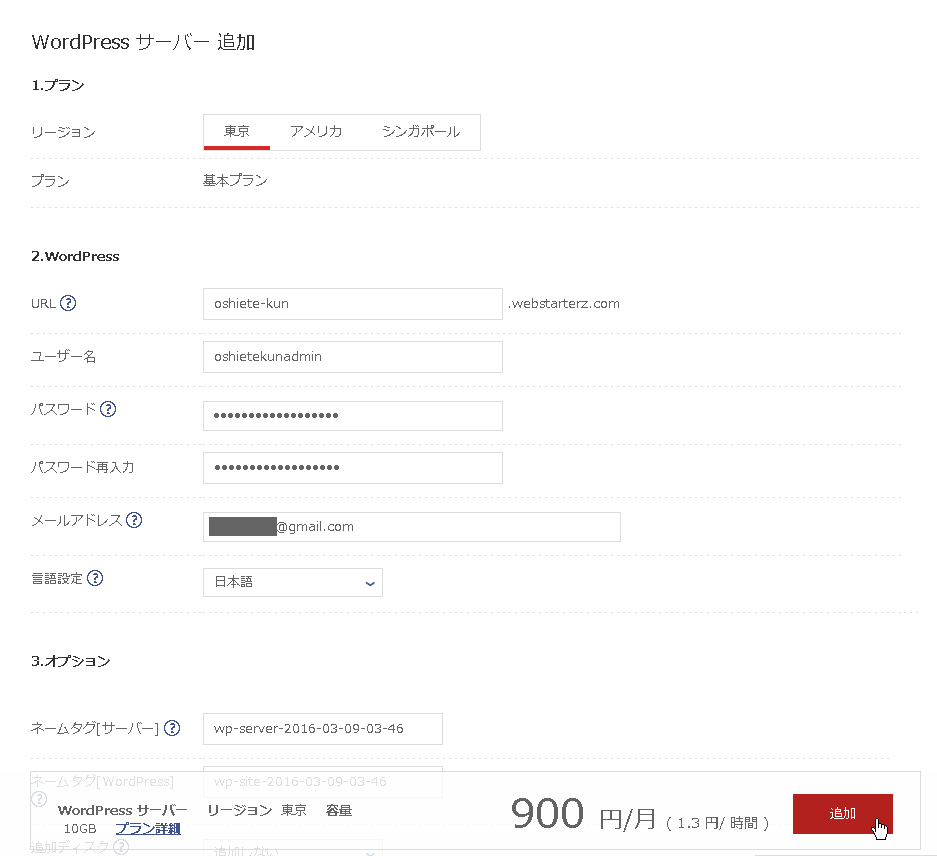Focus the パスワード input field
Viewport: 937px width, 856px height.
(353, 415)
